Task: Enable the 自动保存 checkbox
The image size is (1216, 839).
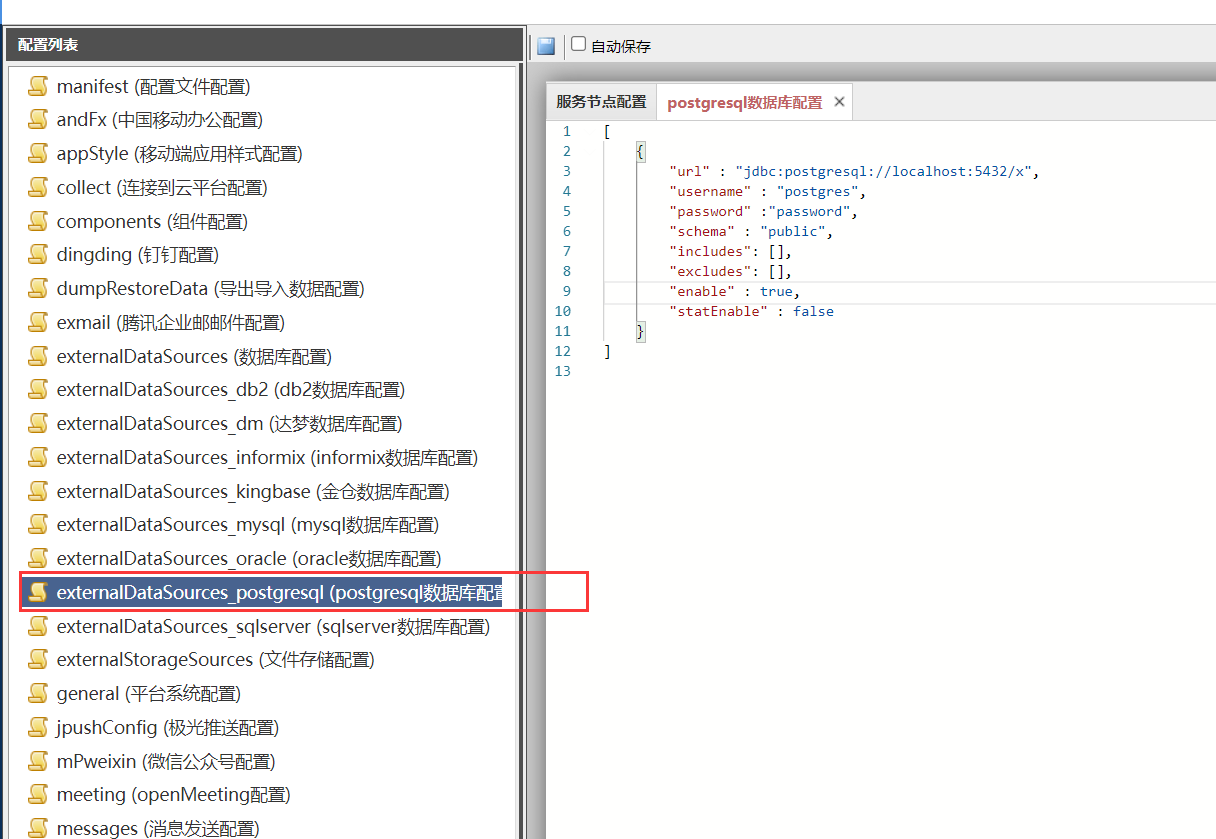Action: click(578, 44)
